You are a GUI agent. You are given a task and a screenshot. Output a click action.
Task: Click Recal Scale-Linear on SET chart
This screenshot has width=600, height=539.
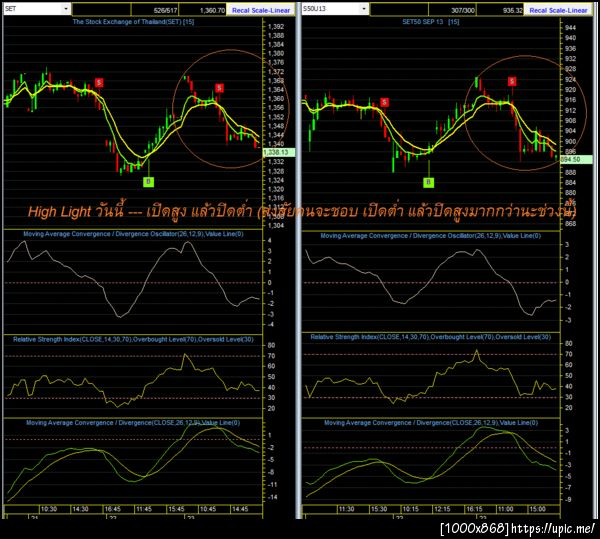click(x=261, y=10)
